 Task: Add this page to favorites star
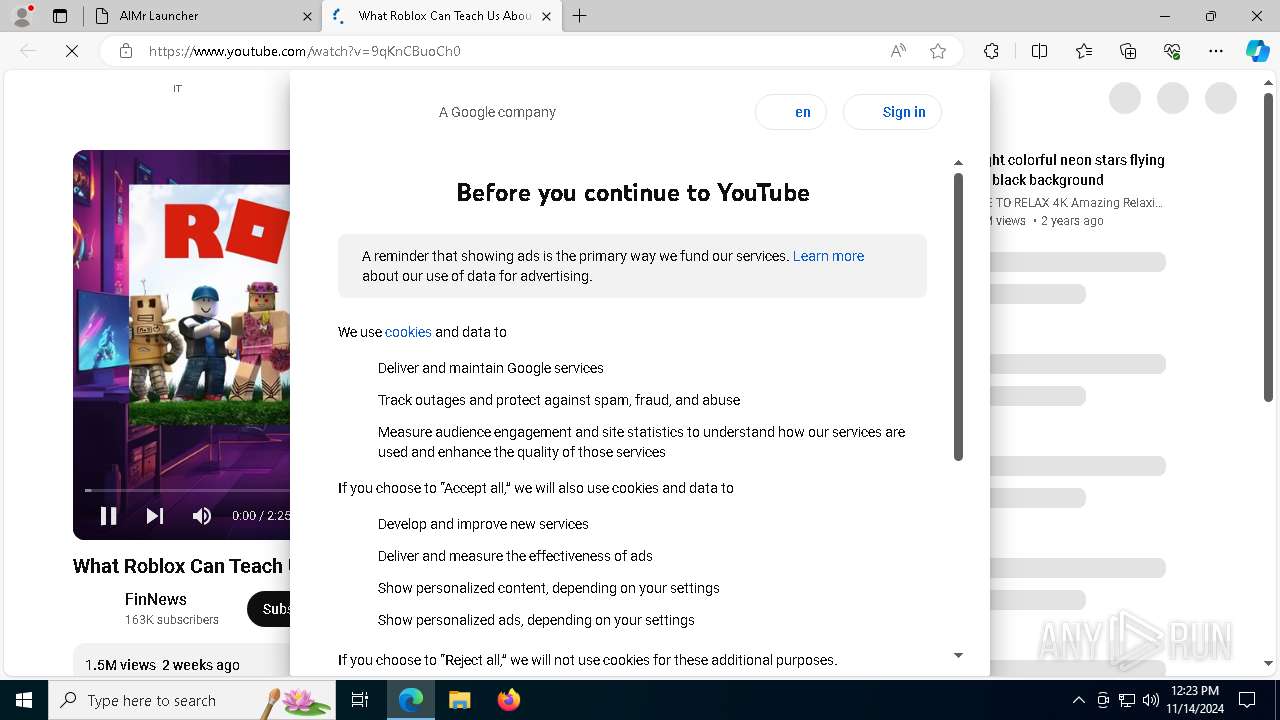[x=938, y=51]
